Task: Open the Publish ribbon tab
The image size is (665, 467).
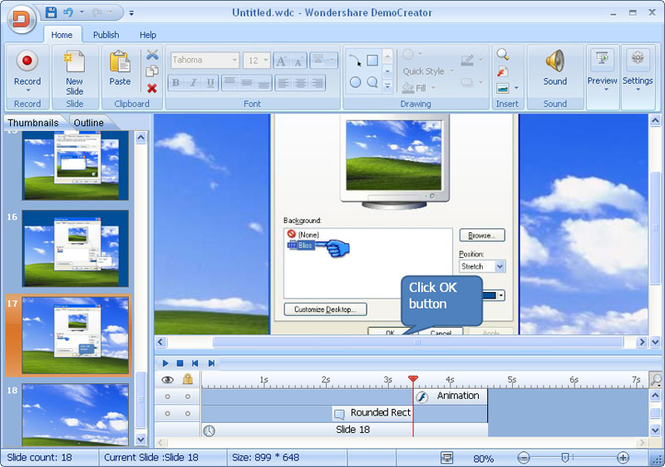Action: point(106,35)
